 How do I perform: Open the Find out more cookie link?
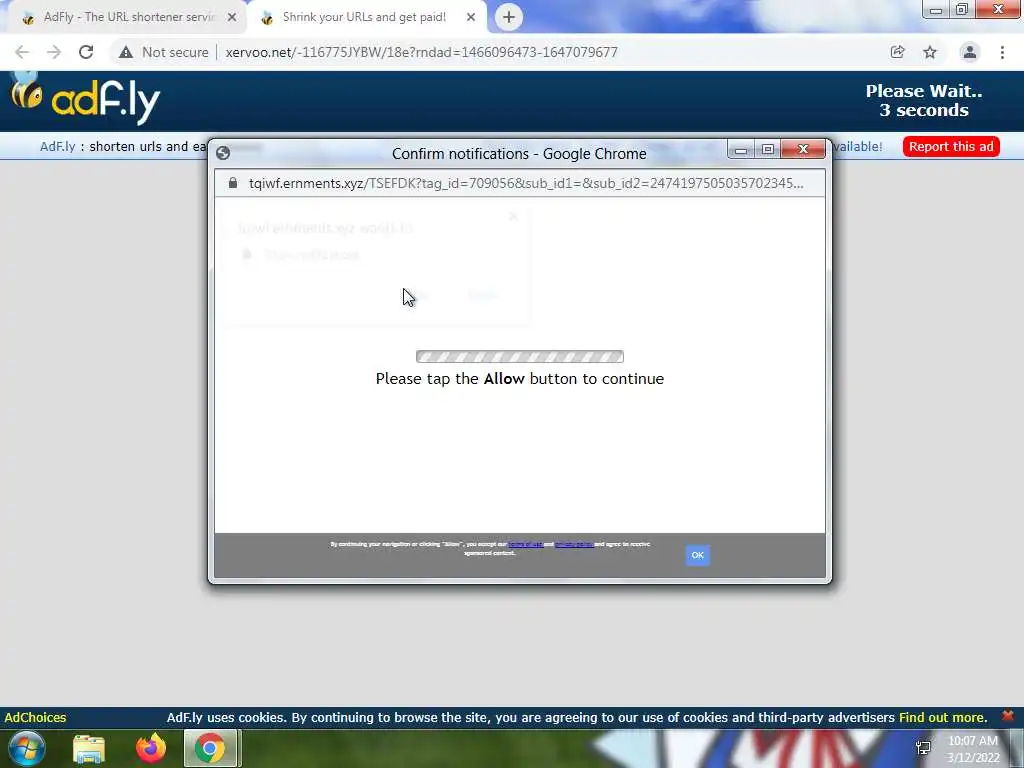(x=942, y=717)
